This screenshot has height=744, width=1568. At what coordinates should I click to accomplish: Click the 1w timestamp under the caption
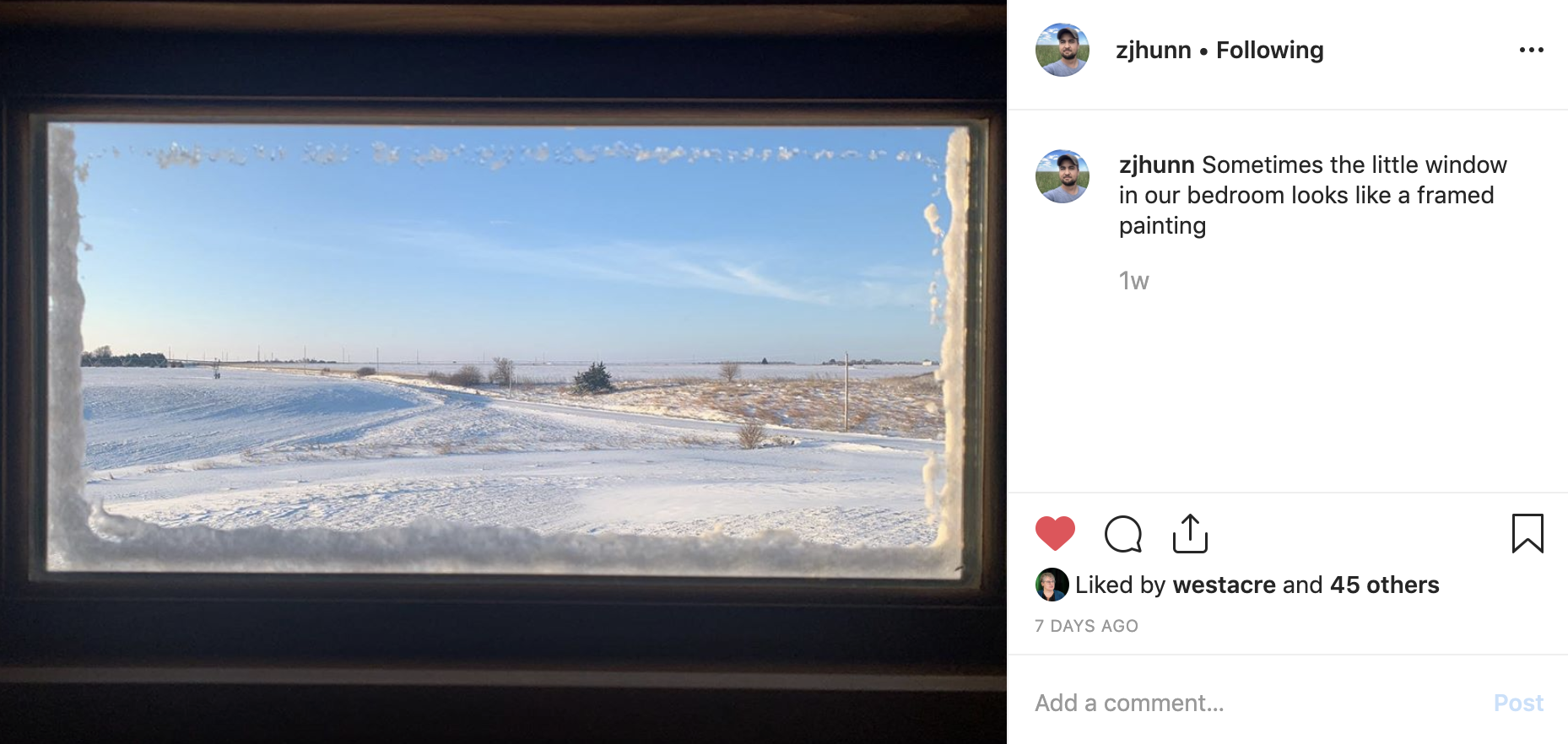[x=1133, y=281]
